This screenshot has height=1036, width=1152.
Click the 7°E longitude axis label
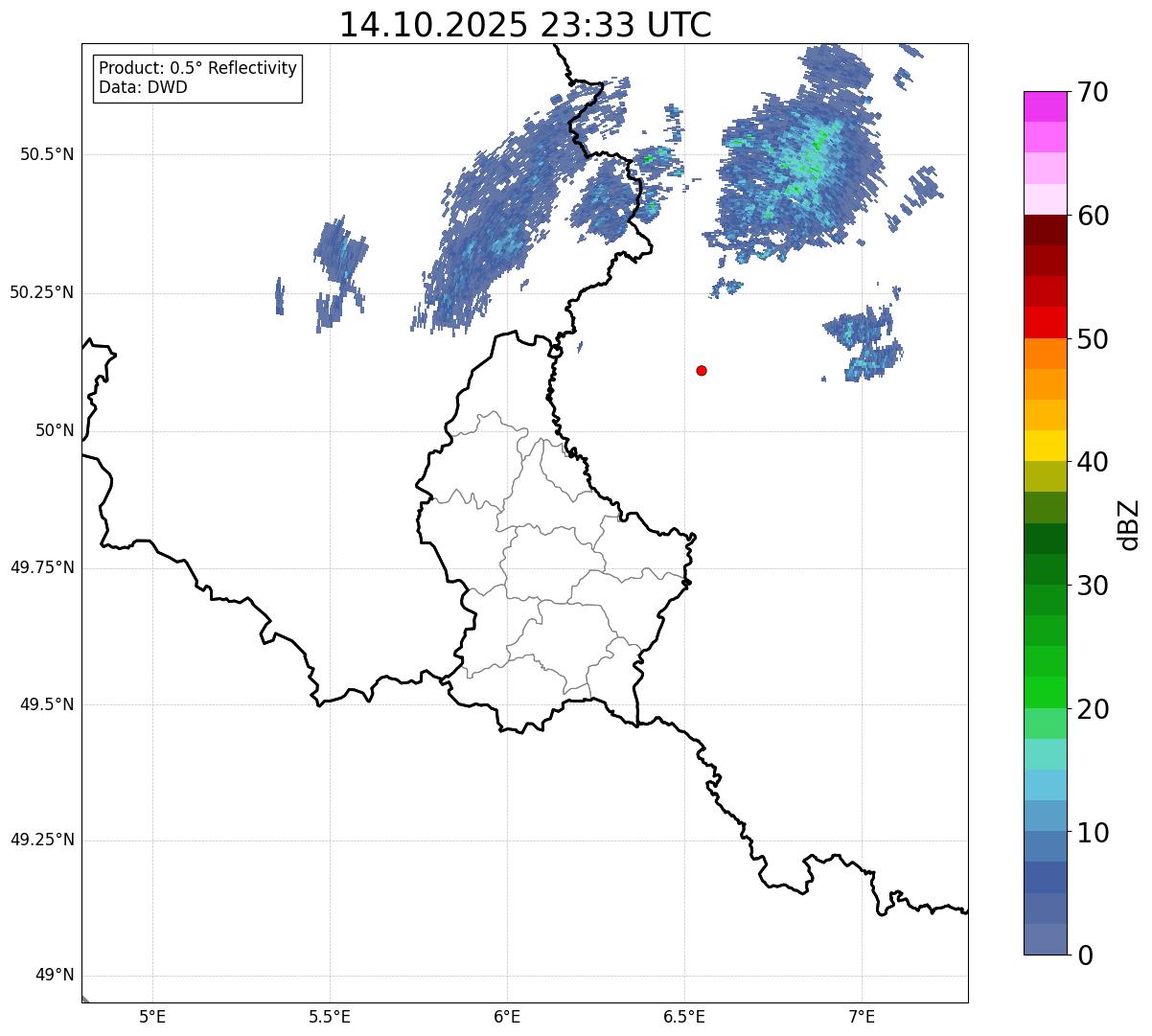862,1016
